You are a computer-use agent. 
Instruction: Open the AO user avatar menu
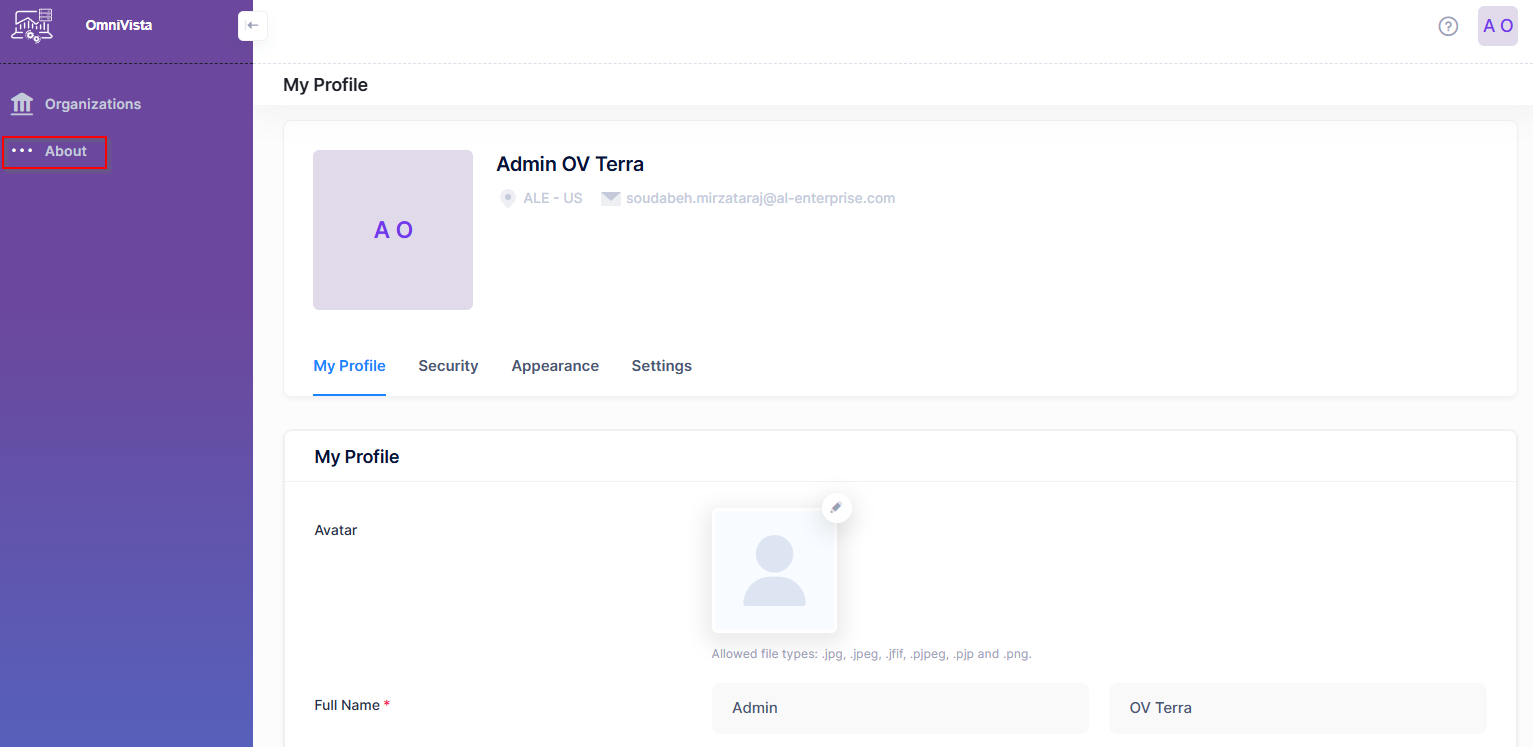pyautogui.click(x=1497, y=26)
